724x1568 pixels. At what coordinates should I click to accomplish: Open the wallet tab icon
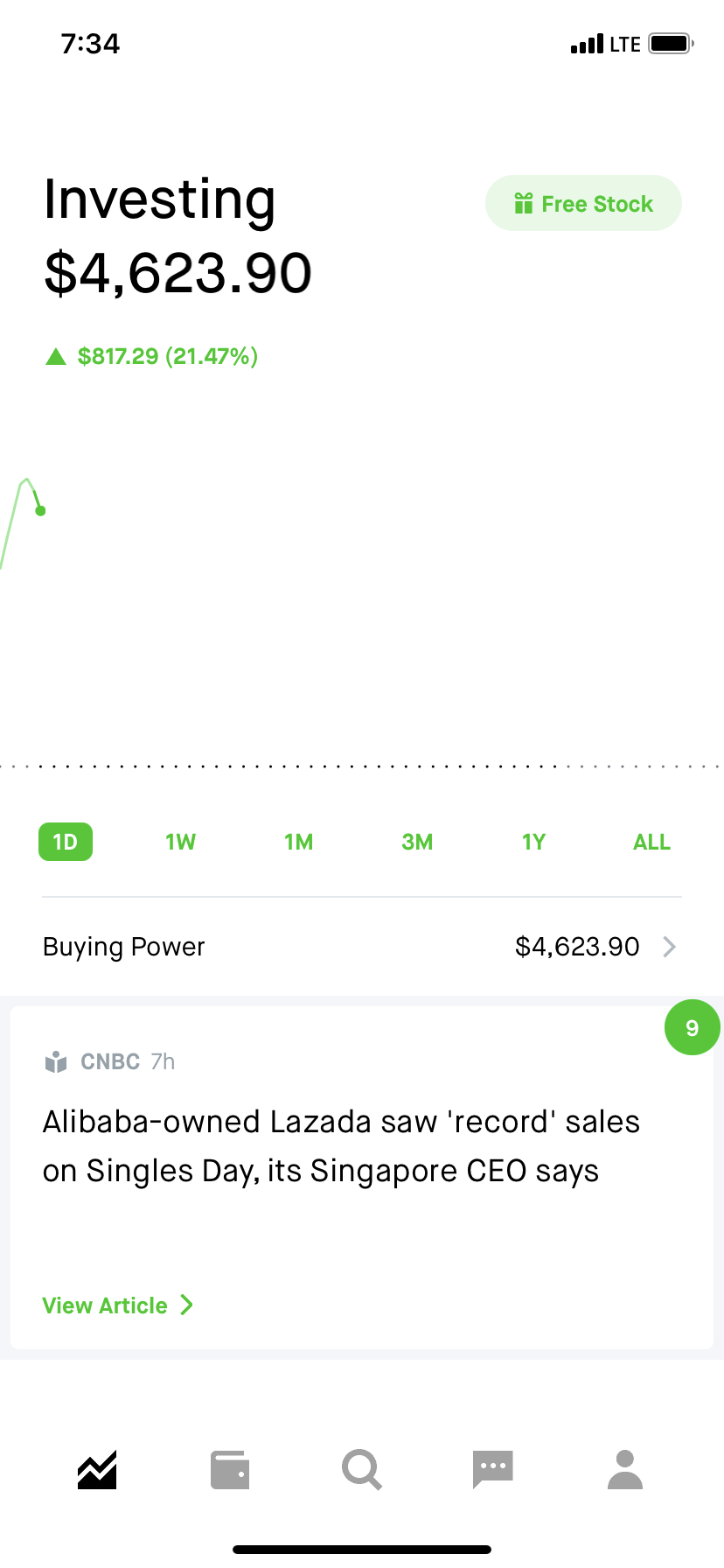coord(230,1470)
